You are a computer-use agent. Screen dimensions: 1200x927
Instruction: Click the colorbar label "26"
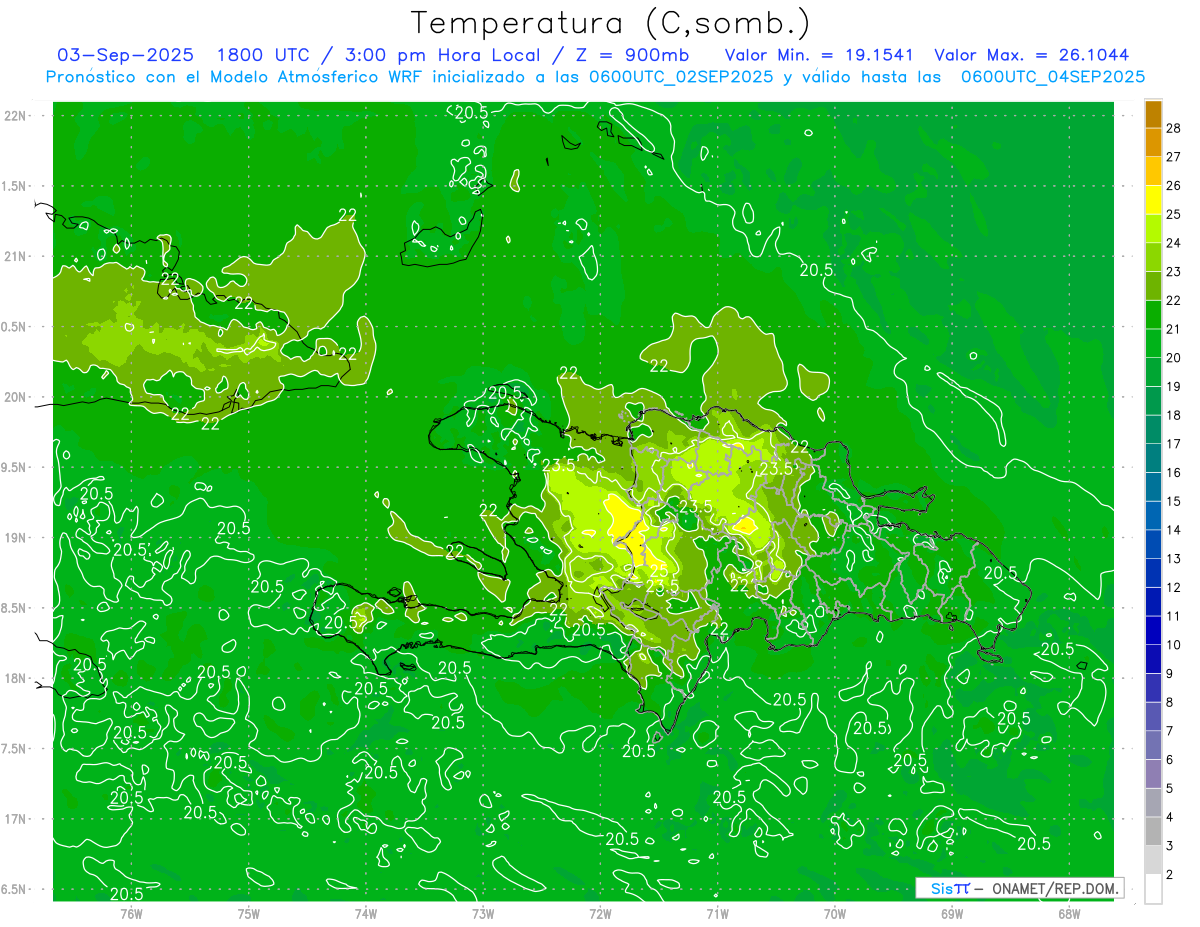point(1174,186)
